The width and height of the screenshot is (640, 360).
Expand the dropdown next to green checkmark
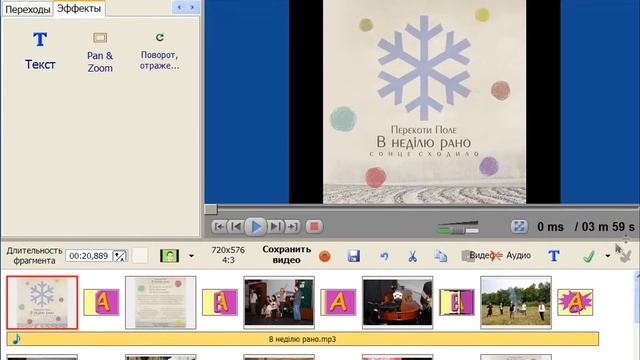[x=608, y=256]
